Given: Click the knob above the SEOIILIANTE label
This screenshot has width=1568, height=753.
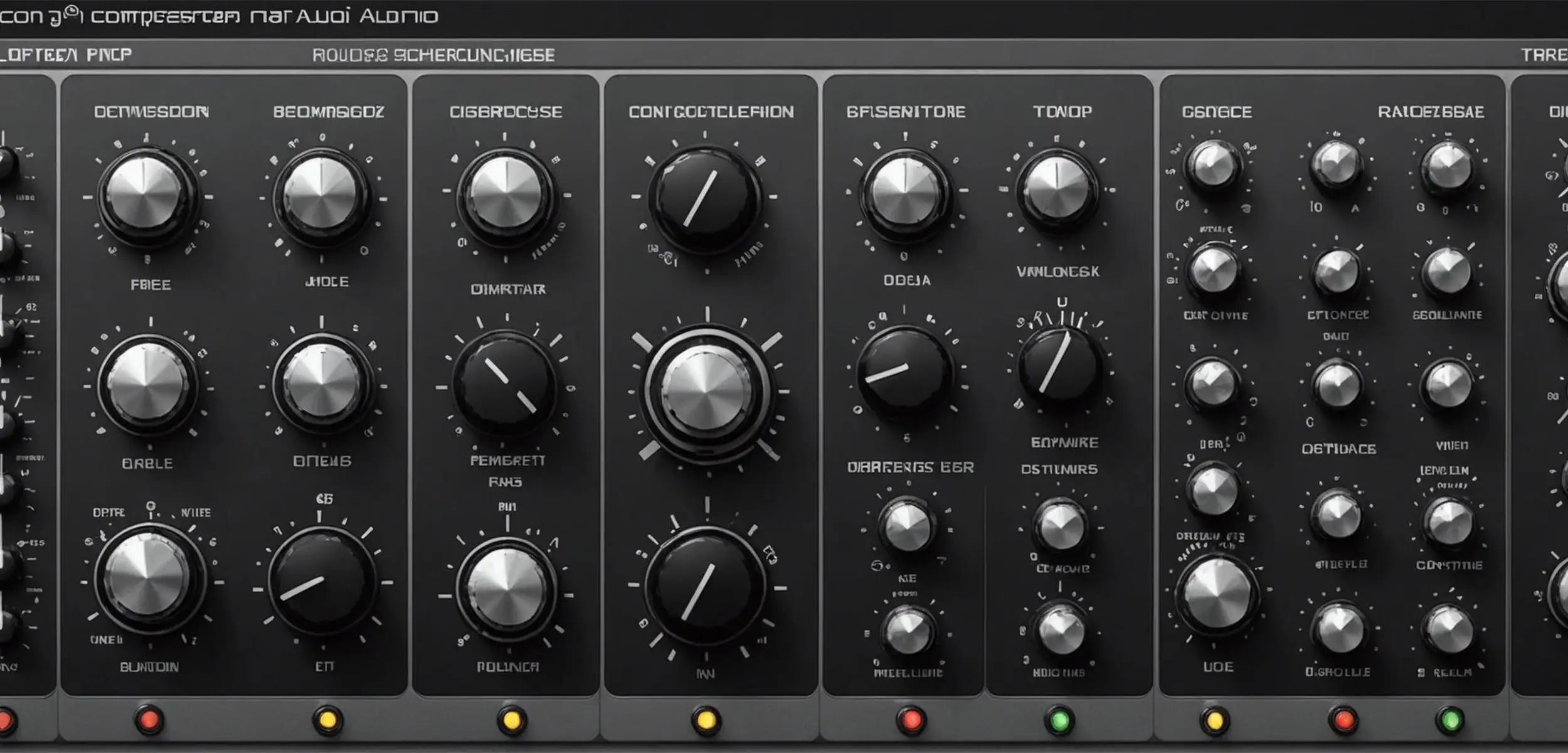Looking at the screenshot, I should pyautogui.click(x=1448, y=273).
